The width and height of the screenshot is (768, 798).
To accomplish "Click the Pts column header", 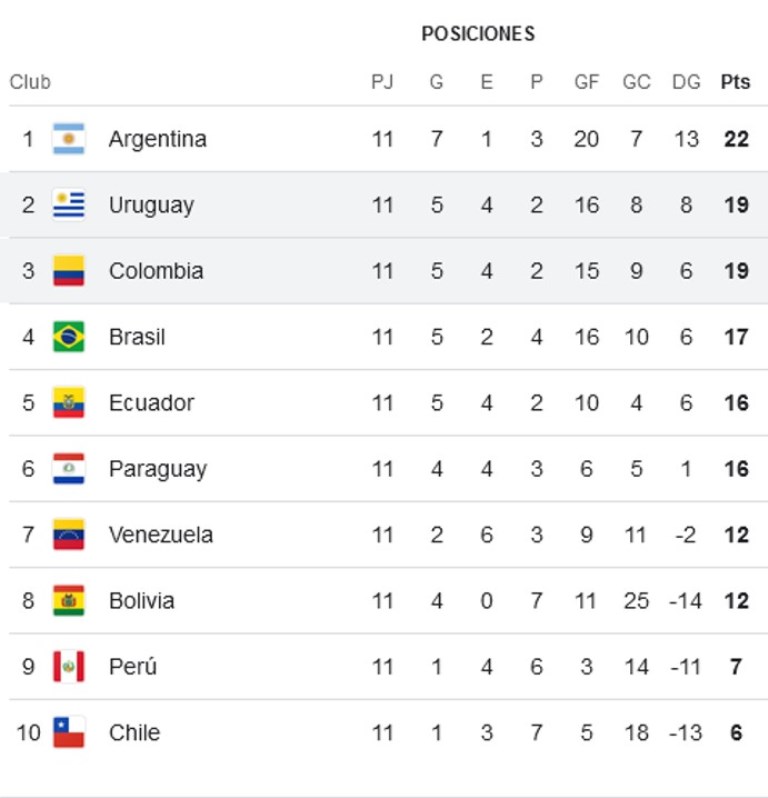I will [x=735, y=82].
